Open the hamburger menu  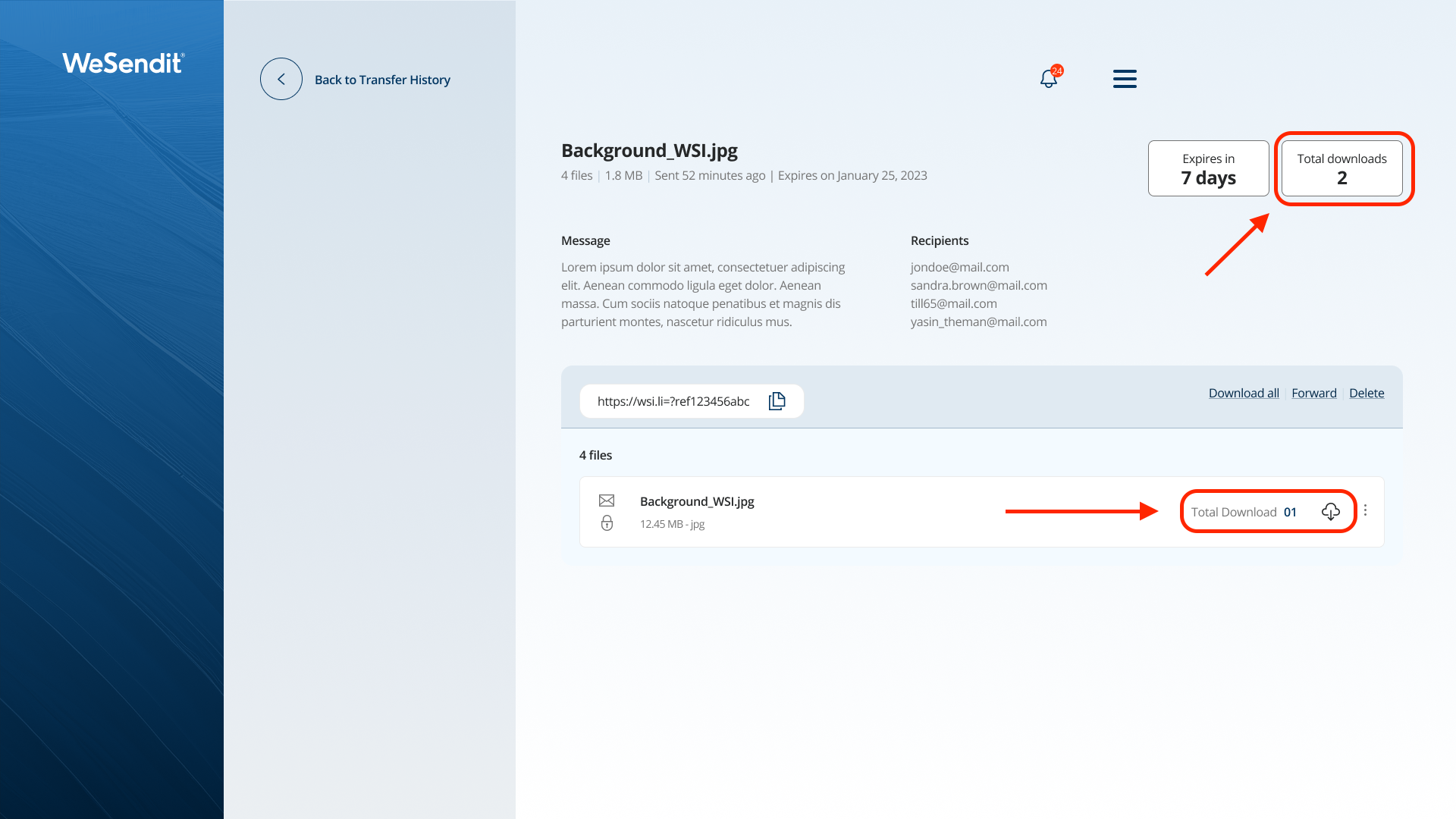[1125, 79]
